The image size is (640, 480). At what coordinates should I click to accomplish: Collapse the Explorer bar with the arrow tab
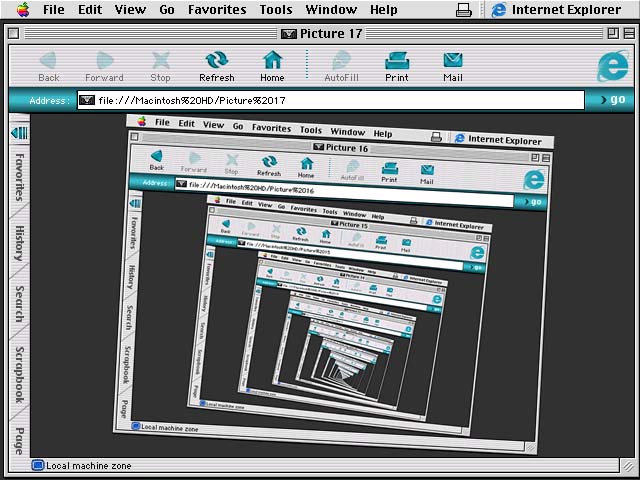20,133
